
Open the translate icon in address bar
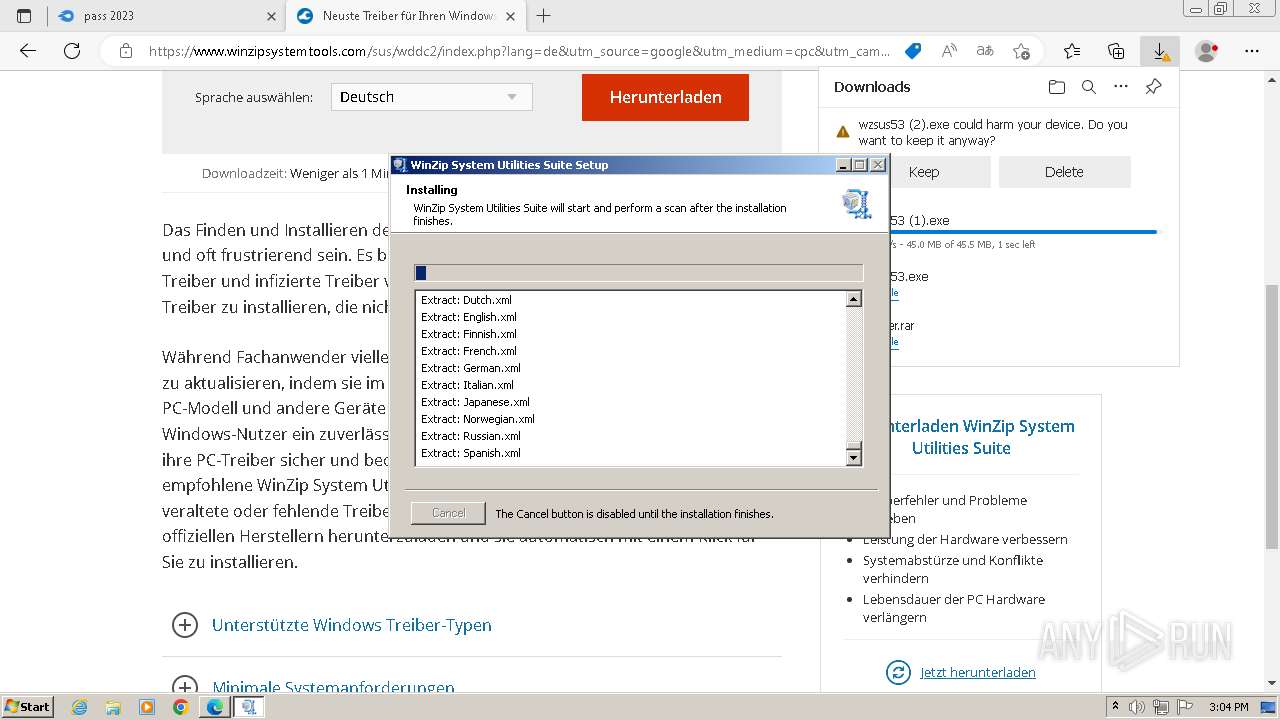coord(985,51)
